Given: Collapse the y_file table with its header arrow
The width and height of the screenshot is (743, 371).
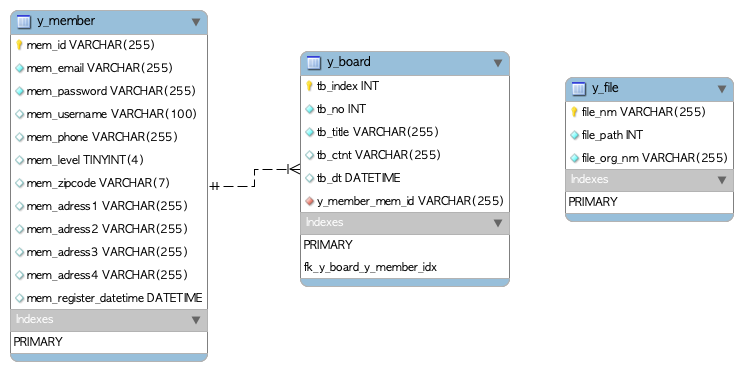Looking at the screenshot, I should point(722,89).
